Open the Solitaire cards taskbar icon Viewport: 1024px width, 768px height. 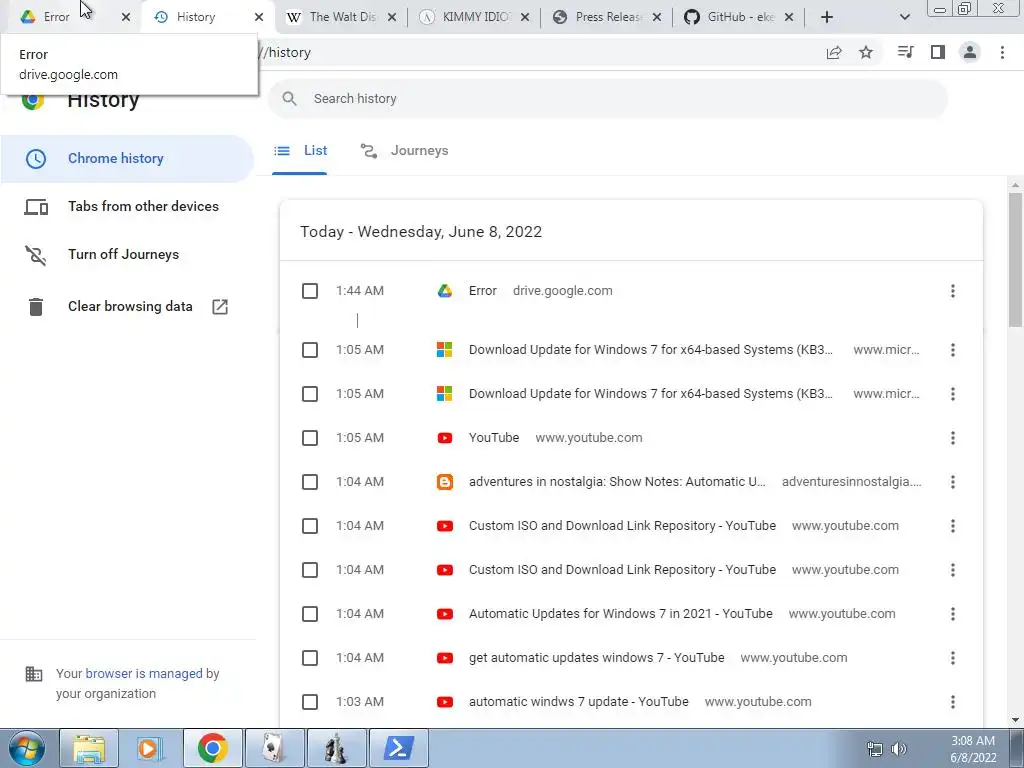point(274,748)
